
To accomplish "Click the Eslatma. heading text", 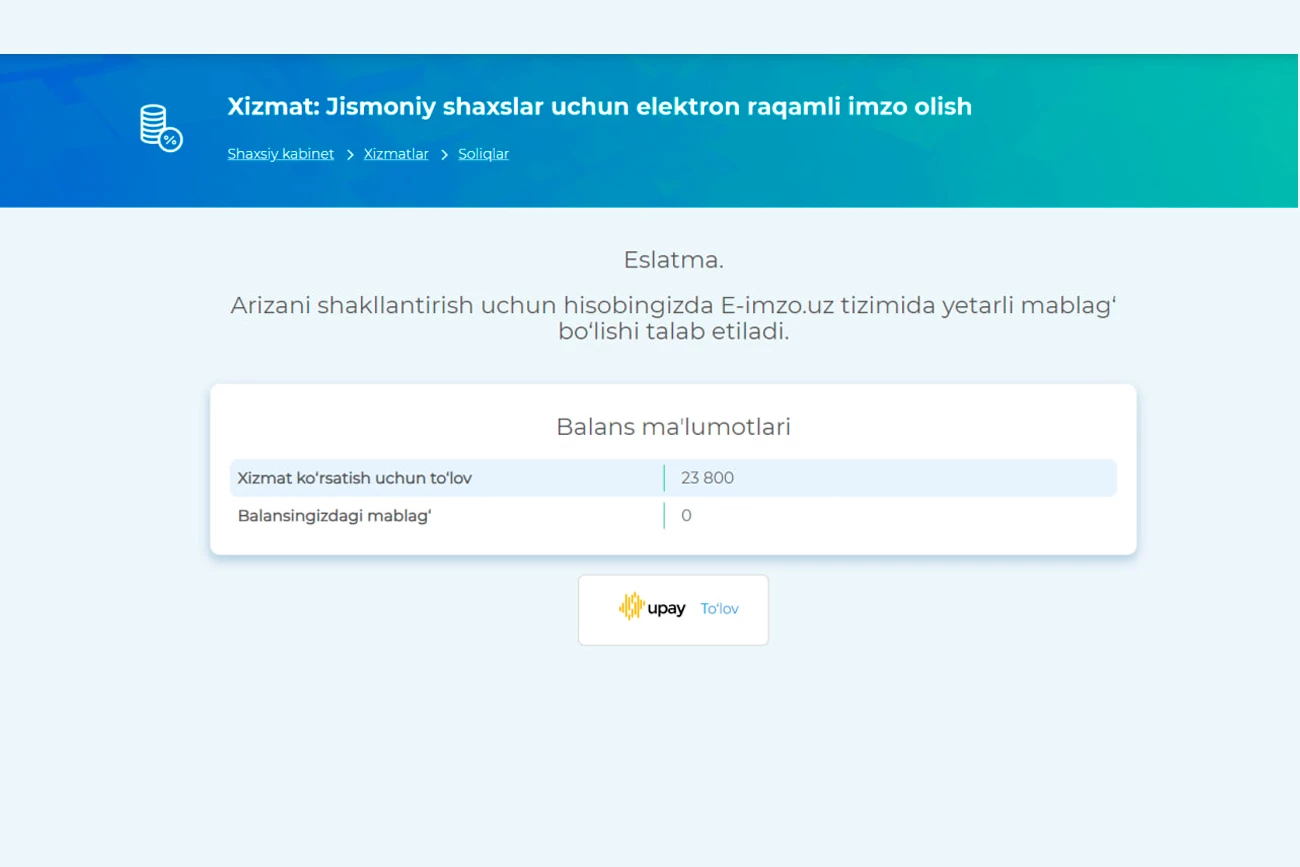I will [673, 260].
